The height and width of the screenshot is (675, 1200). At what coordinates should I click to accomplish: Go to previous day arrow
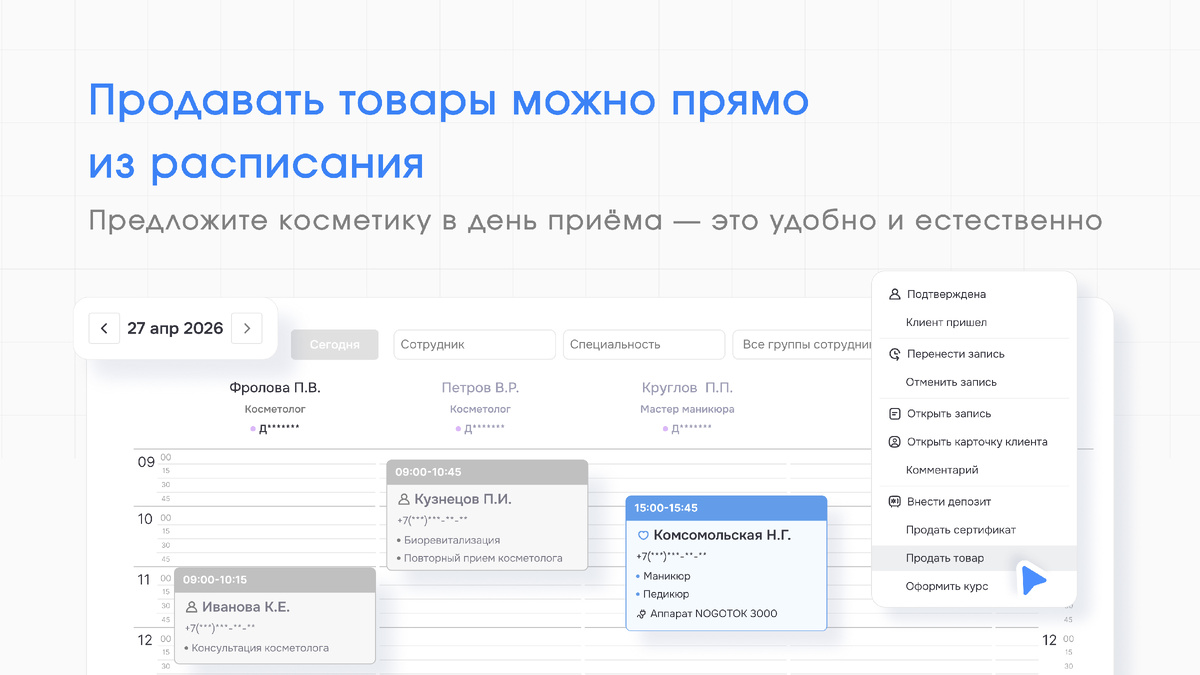[104, 328]
